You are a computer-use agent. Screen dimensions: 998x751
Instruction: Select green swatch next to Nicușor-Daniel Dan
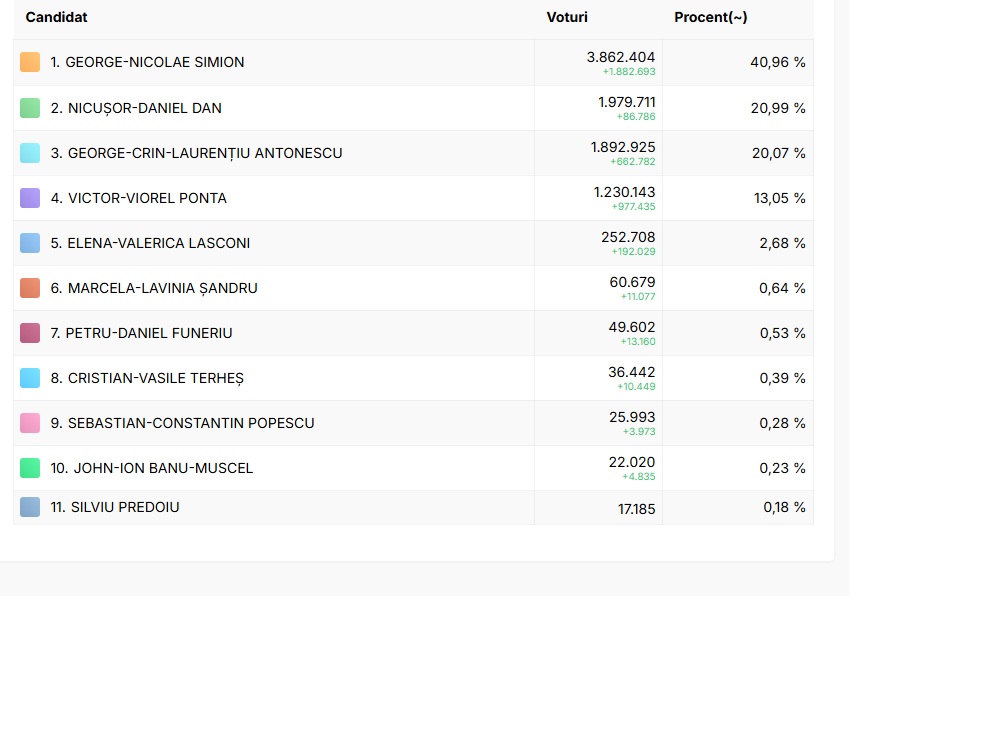(x=30, y=108)
